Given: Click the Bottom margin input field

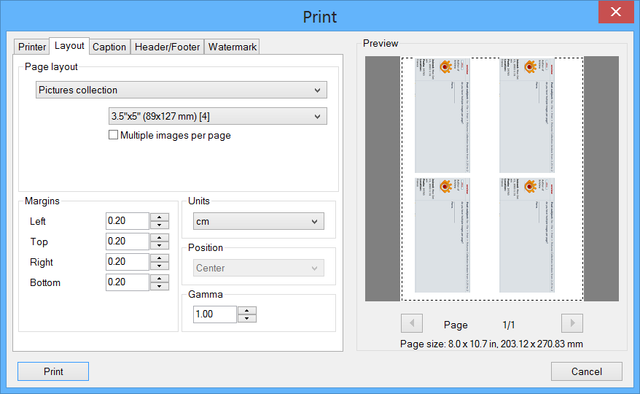Looking at the screenshot, I should point(127,282).
